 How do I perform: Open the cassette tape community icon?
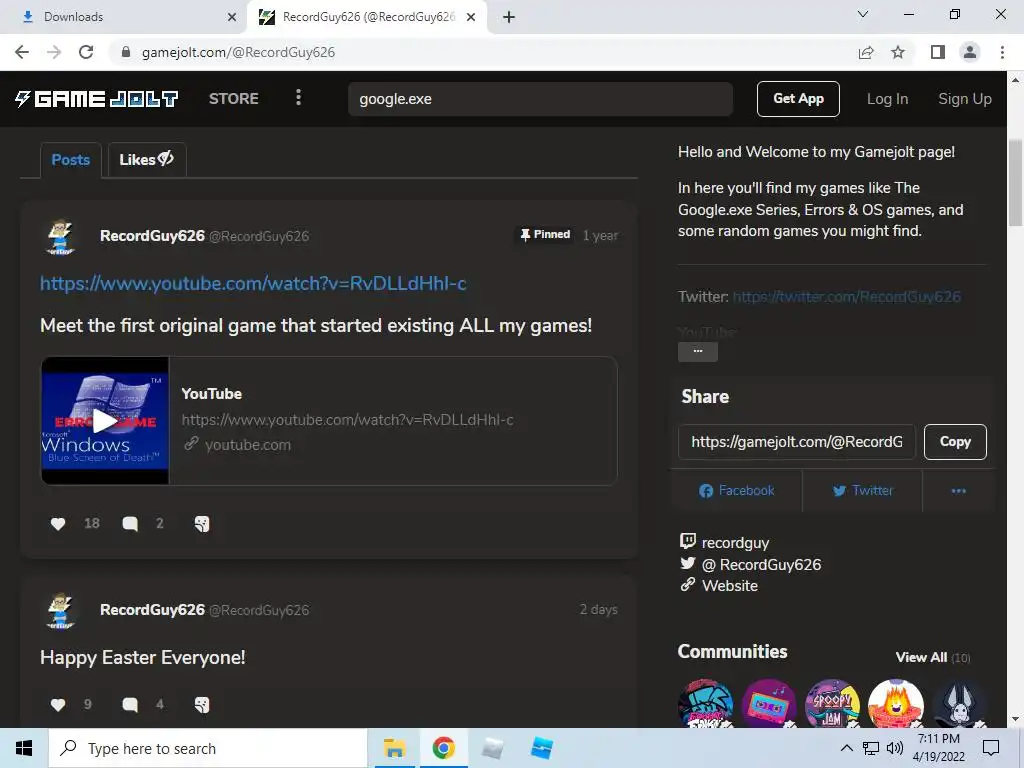pos(769,705)
